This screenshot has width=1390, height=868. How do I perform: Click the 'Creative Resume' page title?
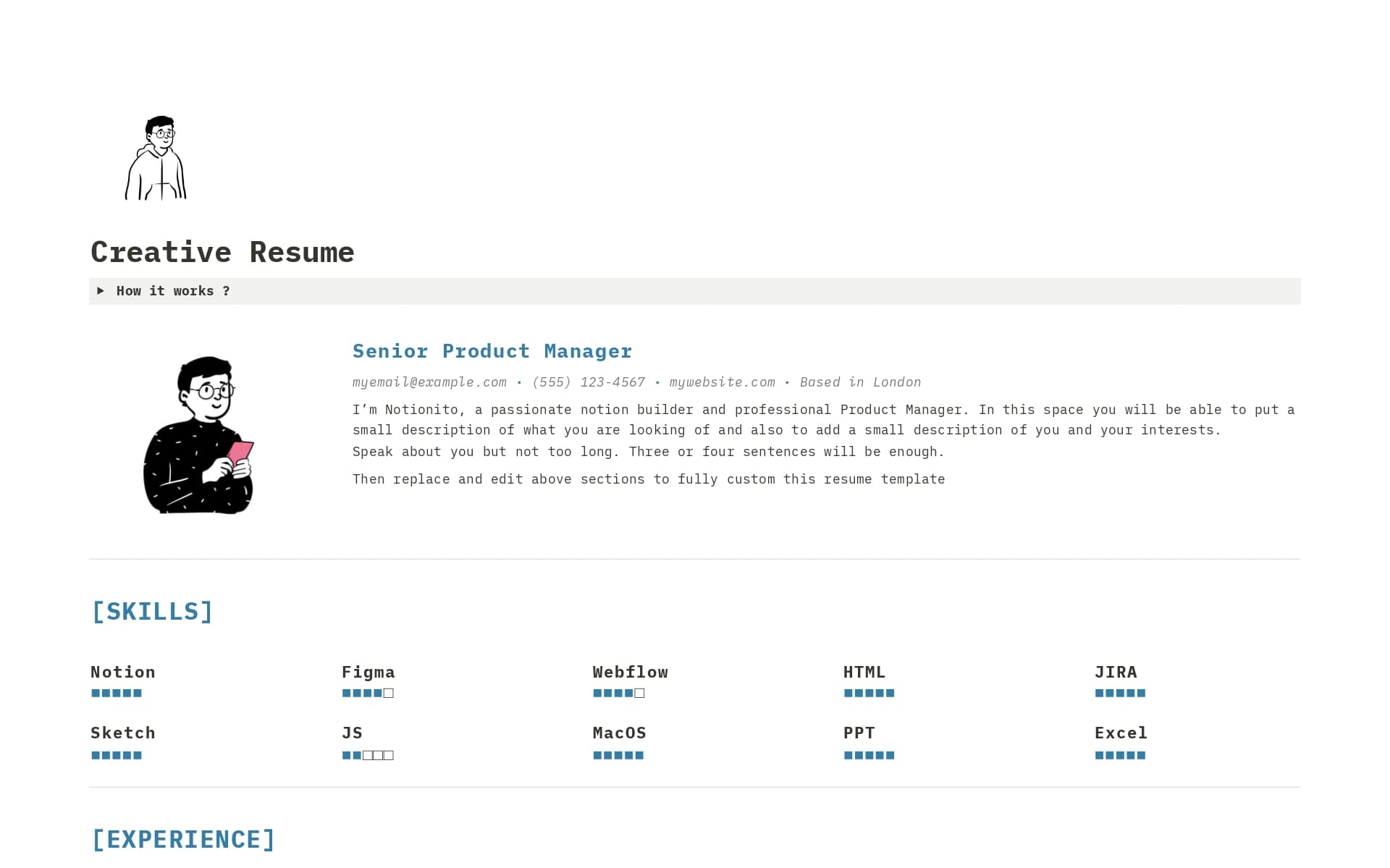tap(222, 252)
